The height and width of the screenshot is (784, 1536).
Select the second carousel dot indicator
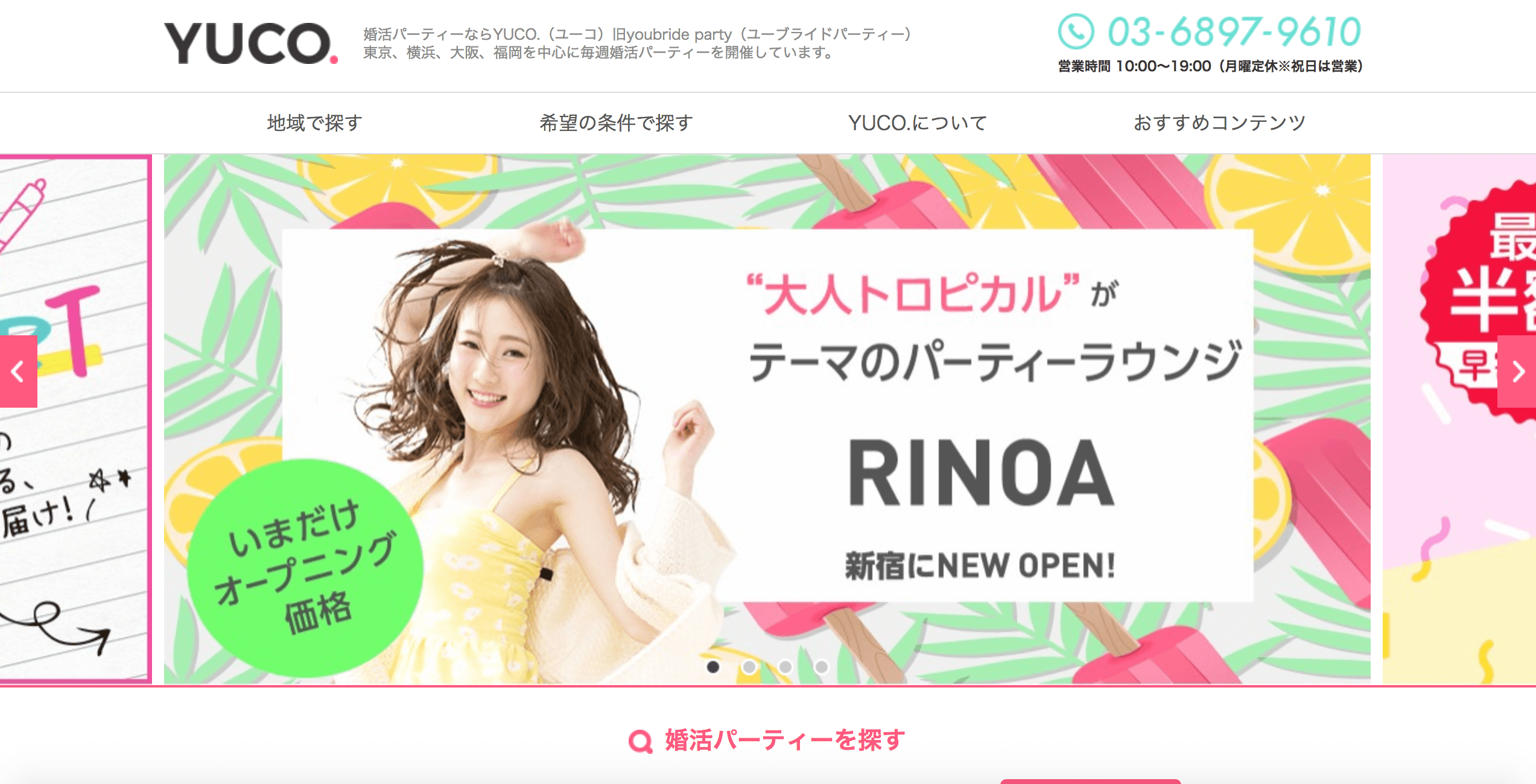pos(749,666)
